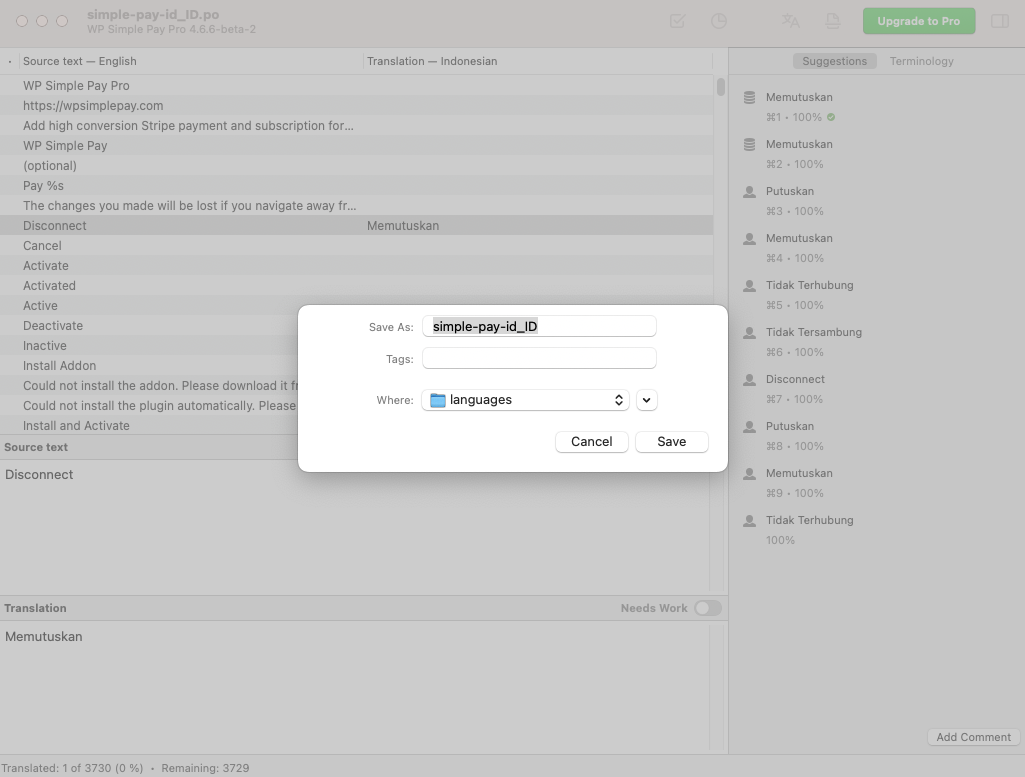Select the person icon next to Putuskan suggestion

point(749,191)
